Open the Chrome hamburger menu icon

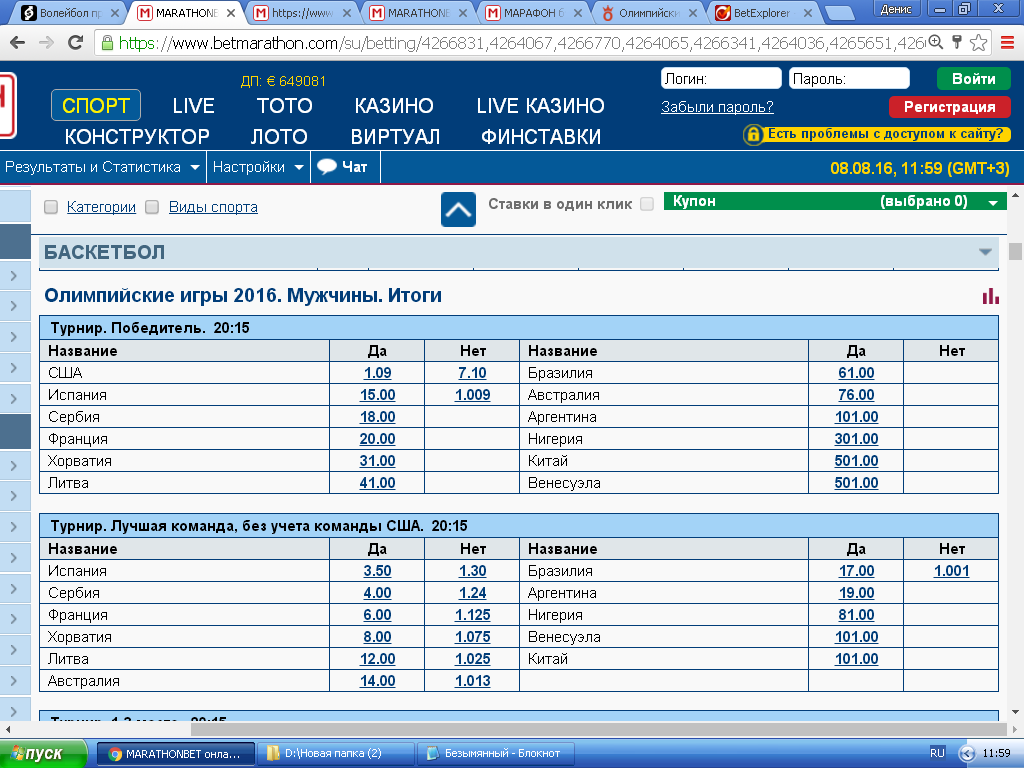pos(1007,43)
